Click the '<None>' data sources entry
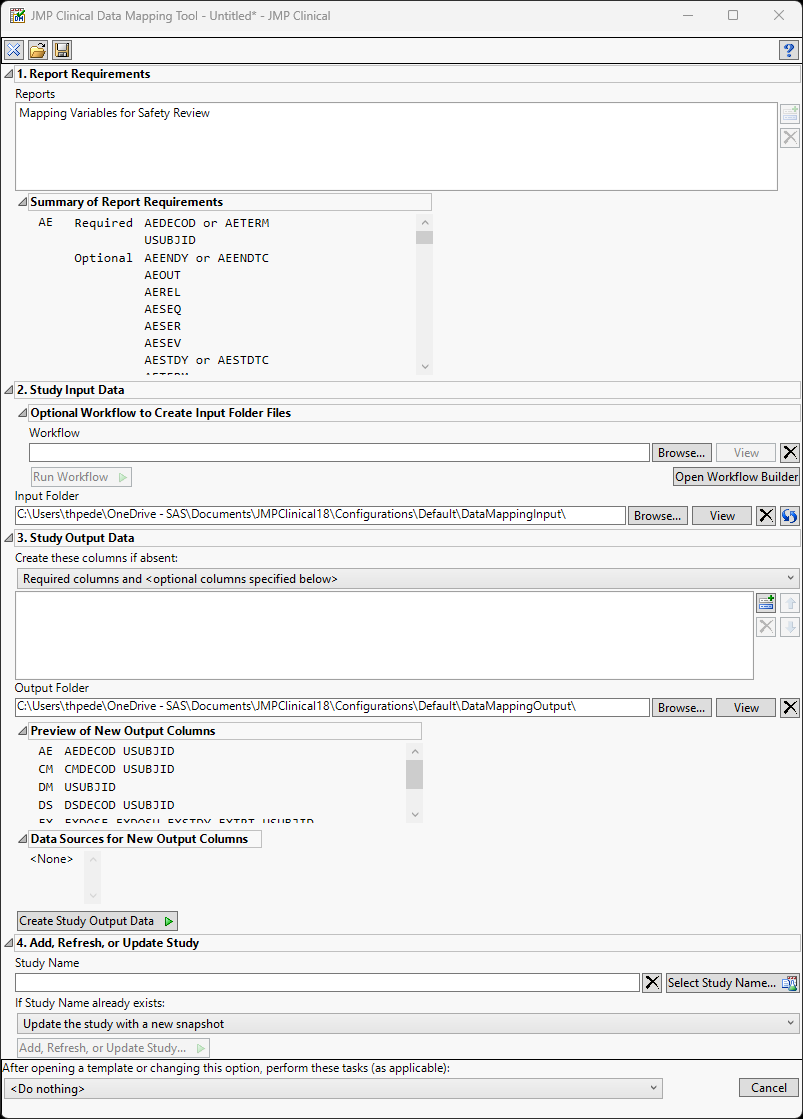The width and height of the screenshot is (803, 1119). [51, 859]
